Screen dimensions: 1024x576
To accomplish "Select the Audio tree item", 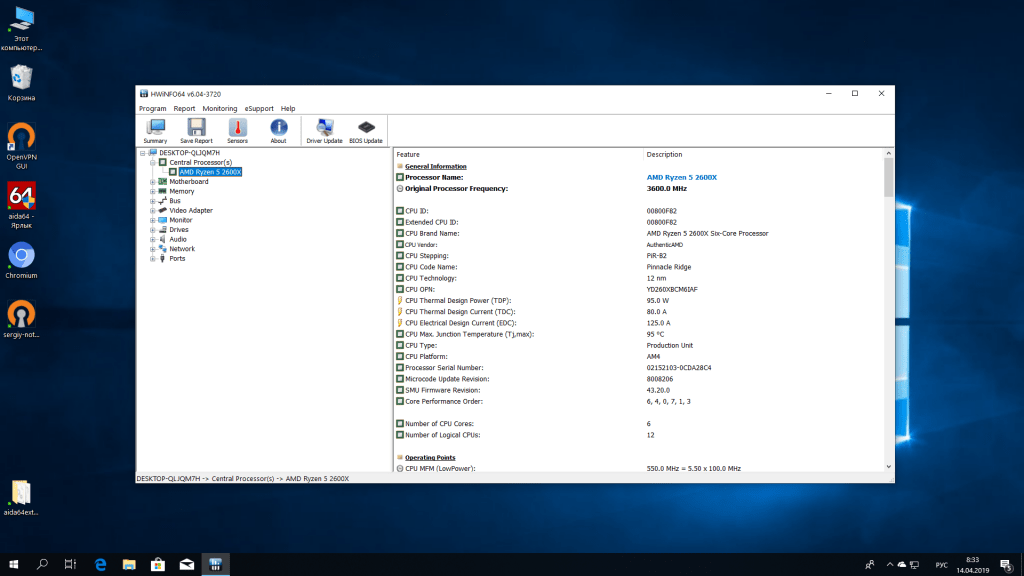I will point(178,239).
